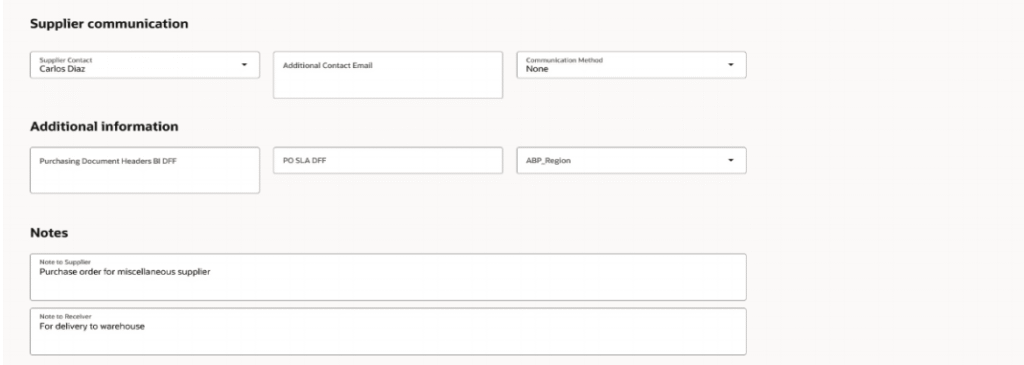Expand the Communication Method dropdown arrow
The image size is (1024, 365).
click(x=731, y=65)
